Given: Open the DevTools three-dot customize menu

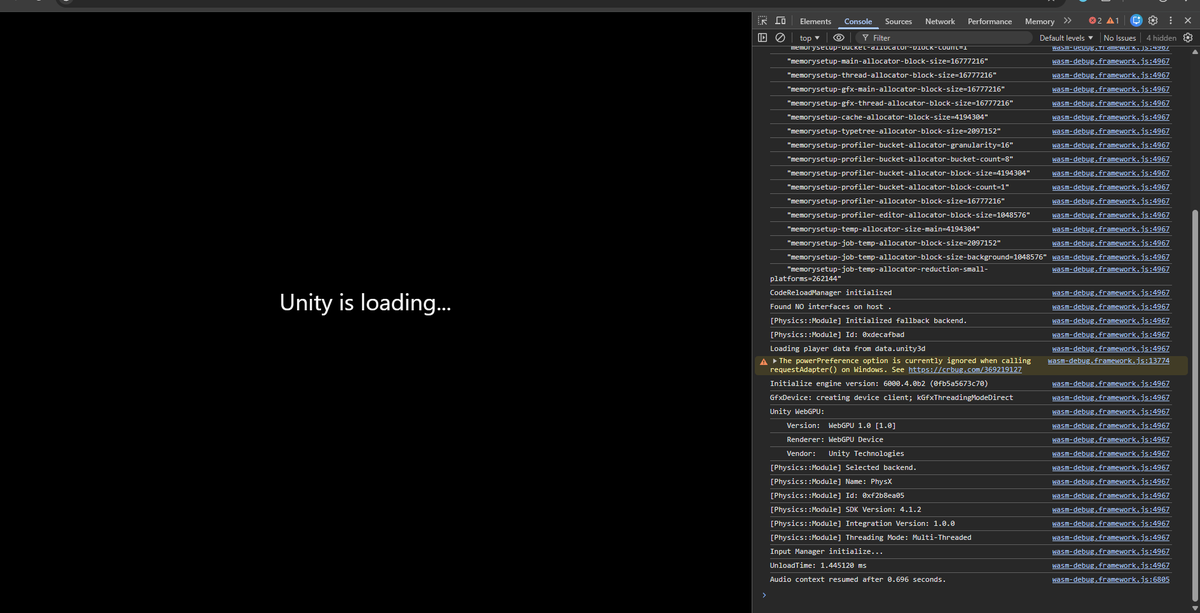Looking at the screenshot, I should (x=1170, y=21).
